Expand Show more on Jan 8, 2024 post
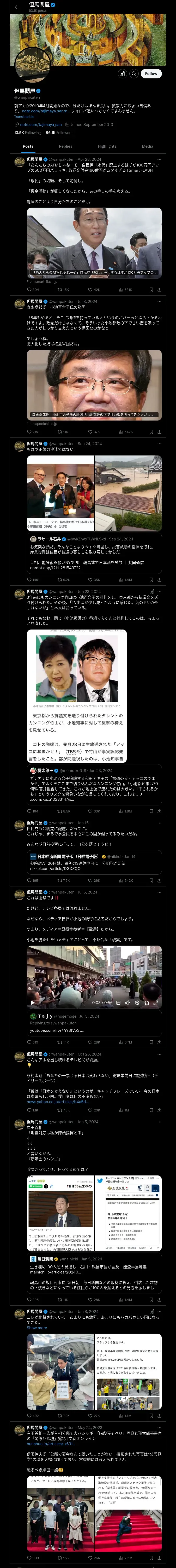 37,1328
